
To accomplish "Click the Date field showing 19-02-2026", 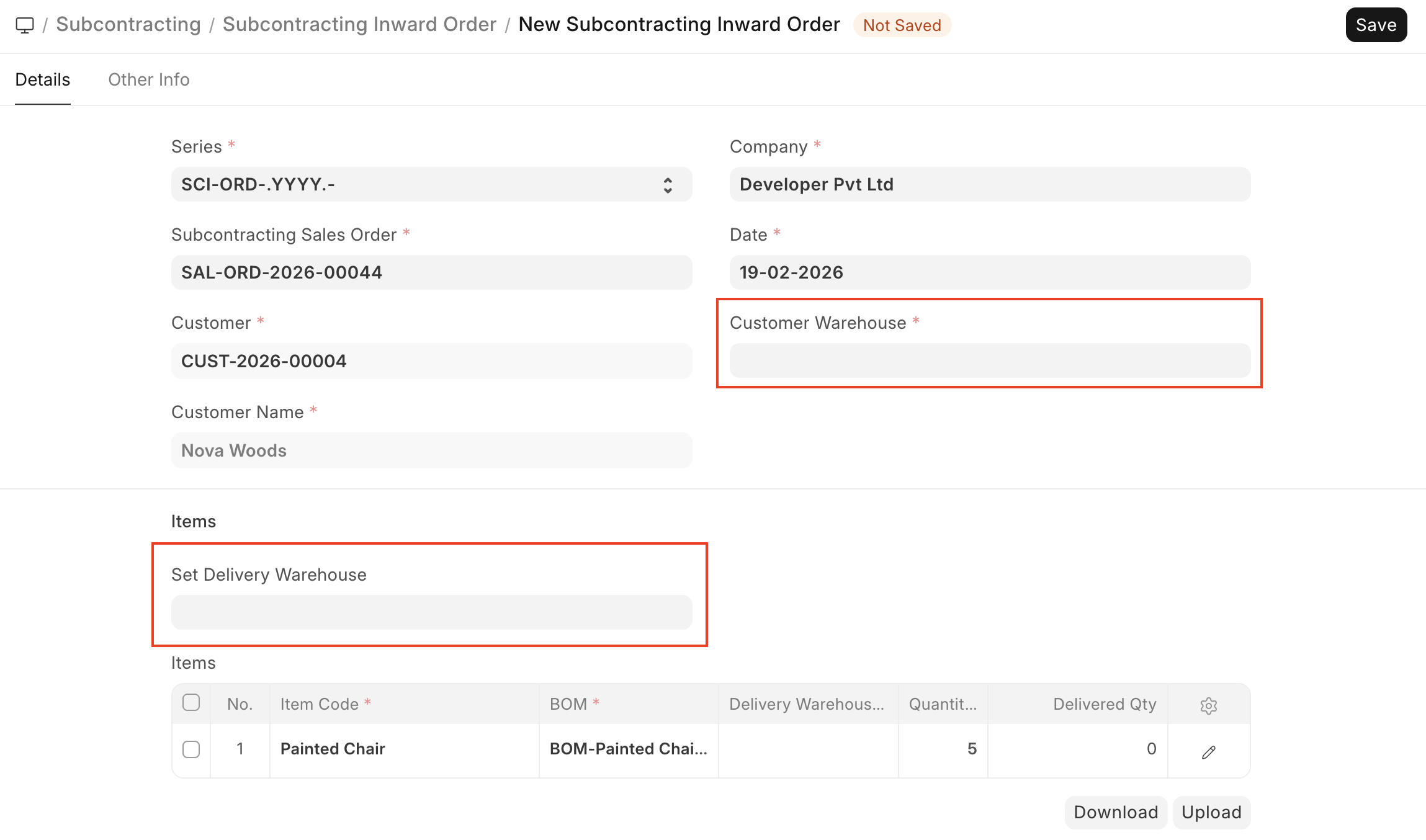I will [x=990, y=273].
